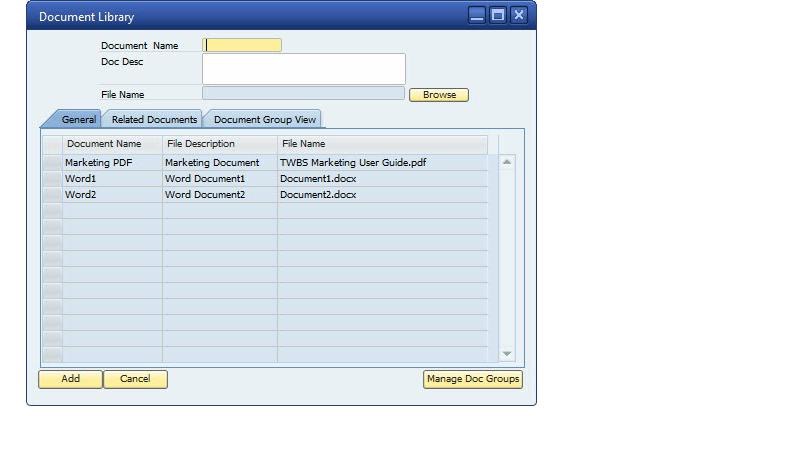Minimize the Document Library window

point(477,15)
